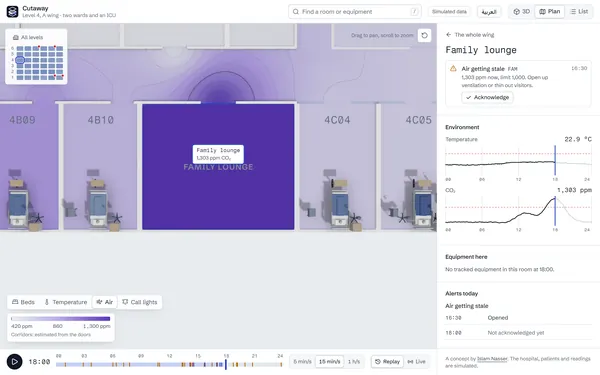Select Live mode
Image resolution: width=600 pixels, height=375 pixels.
(416, 362)
